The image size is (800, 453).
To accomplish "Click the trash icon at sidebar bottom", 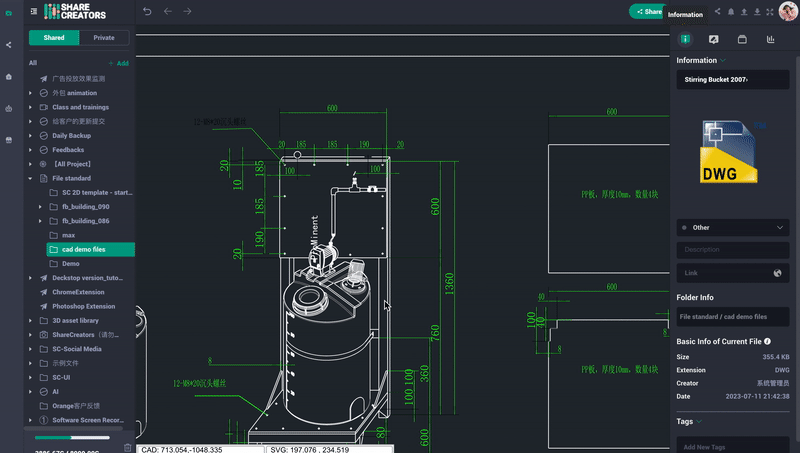I will click(128, 447).
